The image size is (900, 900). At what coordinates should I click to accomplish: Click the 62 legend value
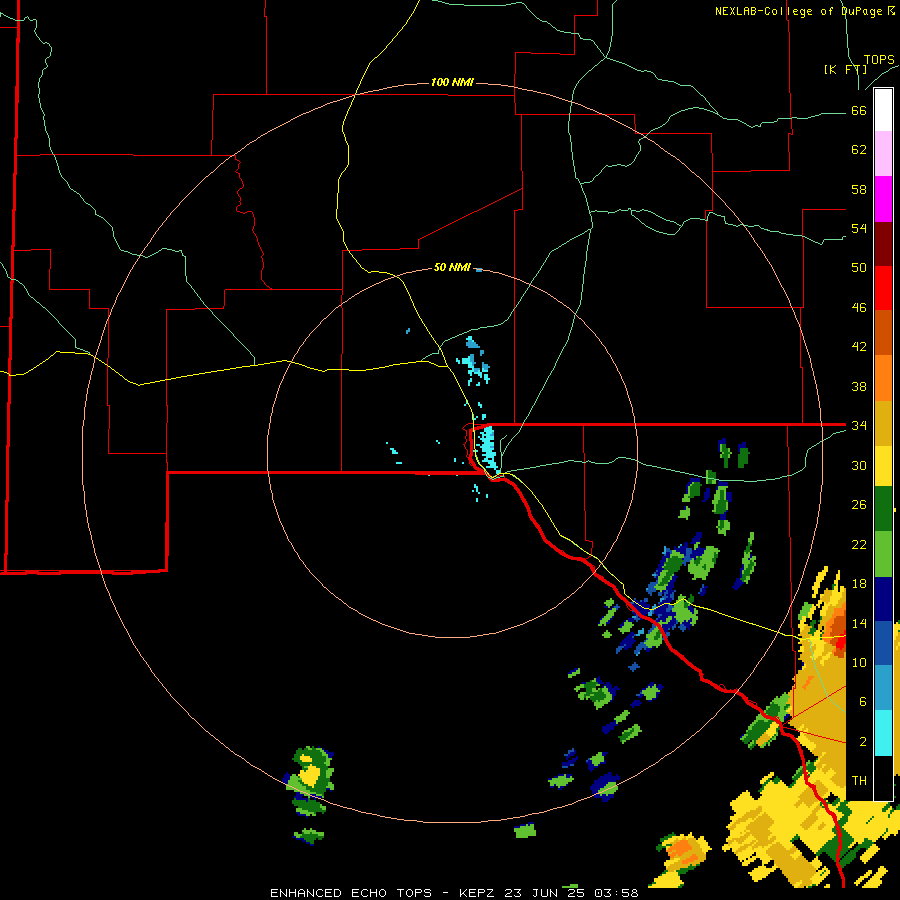[x=859, y=150]
